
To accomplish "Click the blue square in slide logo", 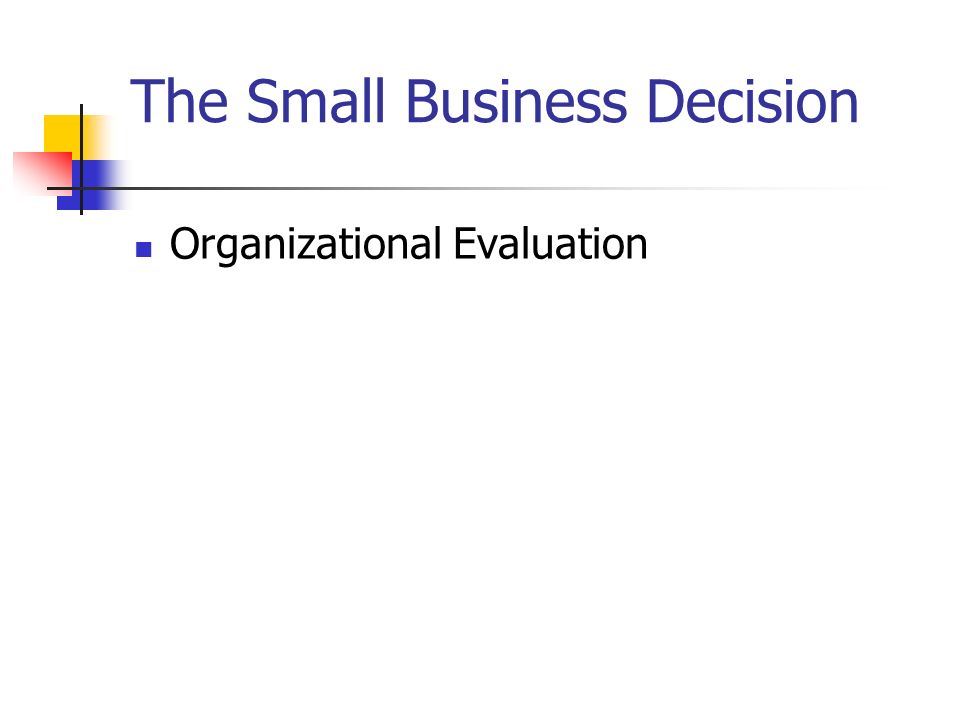I will click(x=92, y=185).
